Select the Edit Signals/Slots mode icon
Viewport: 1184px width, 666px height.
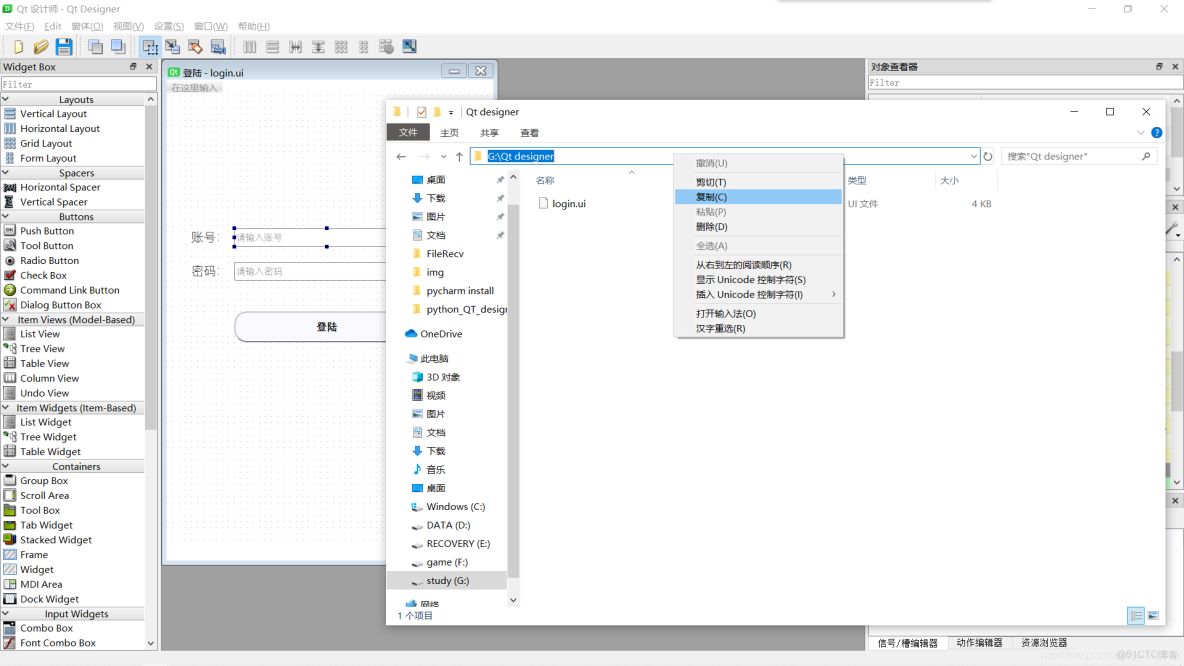(x=172, y=46)
